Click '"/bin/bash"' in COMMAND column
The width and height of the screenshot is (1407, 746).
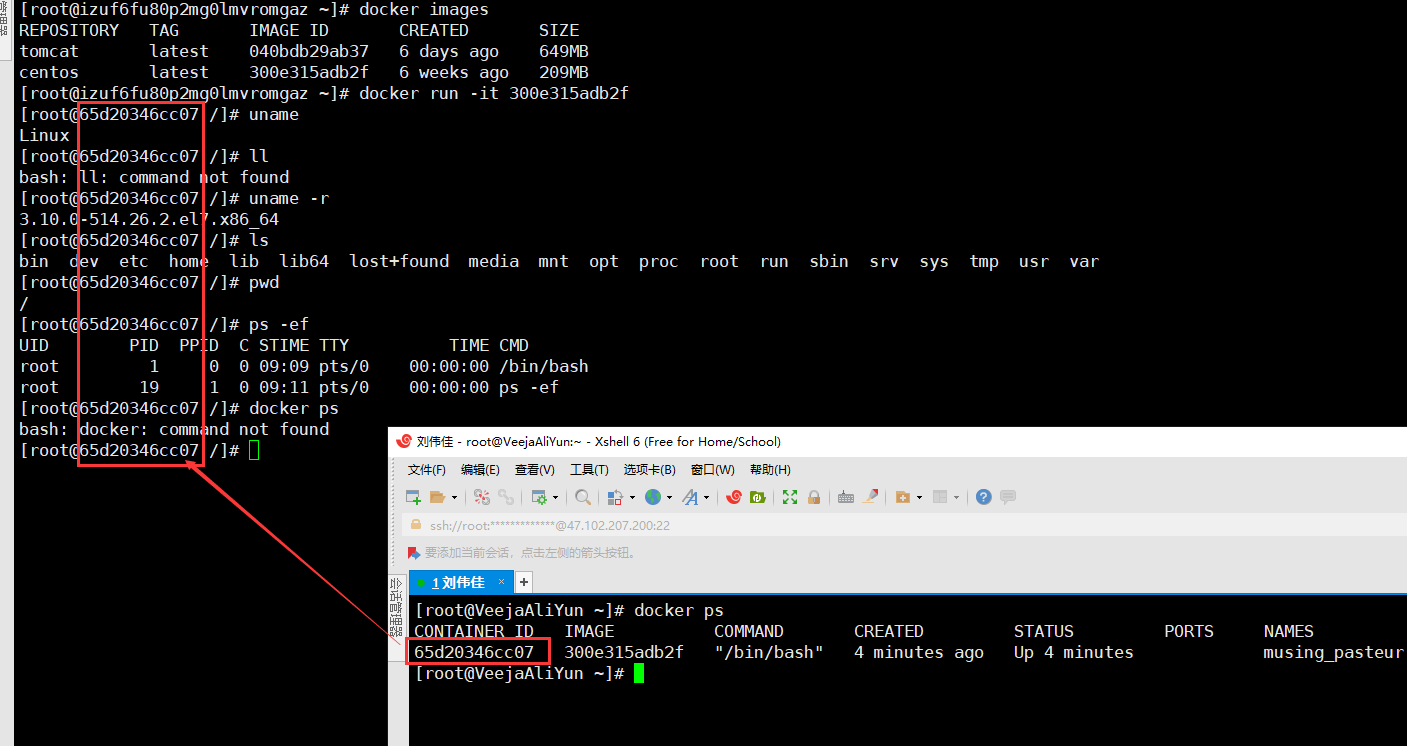(769, 653)
